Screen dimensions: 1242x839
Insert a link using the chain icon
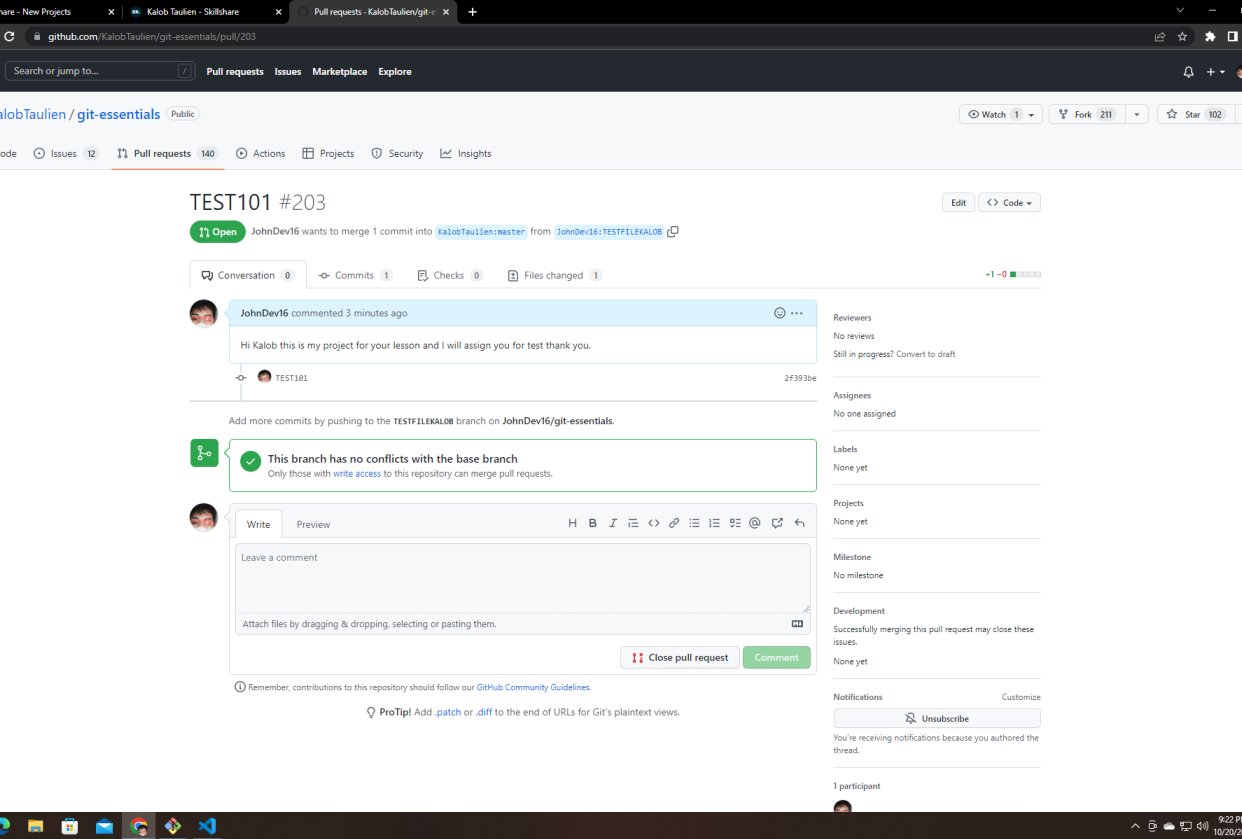click(x=674, y=523)
